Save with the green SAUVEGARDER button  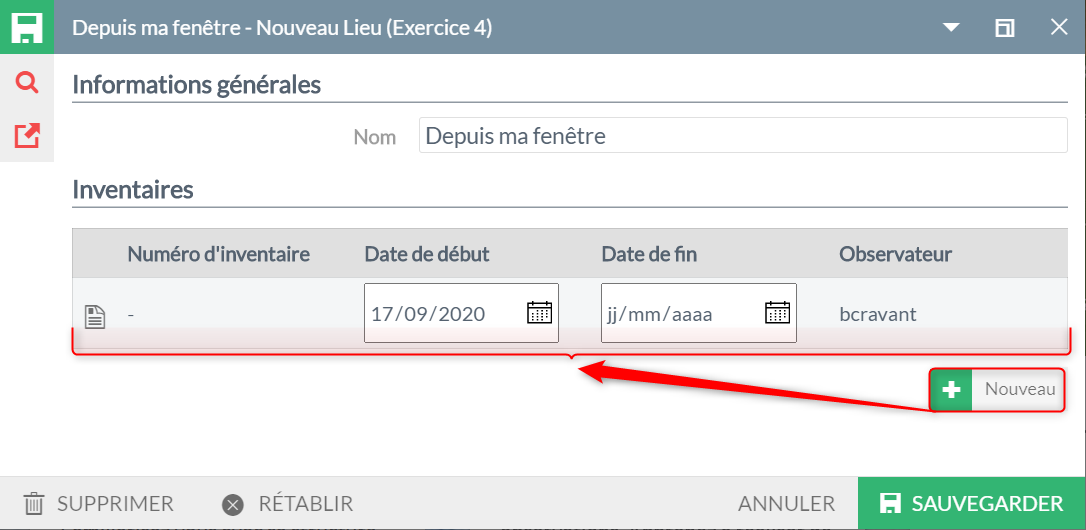point(972,504)
